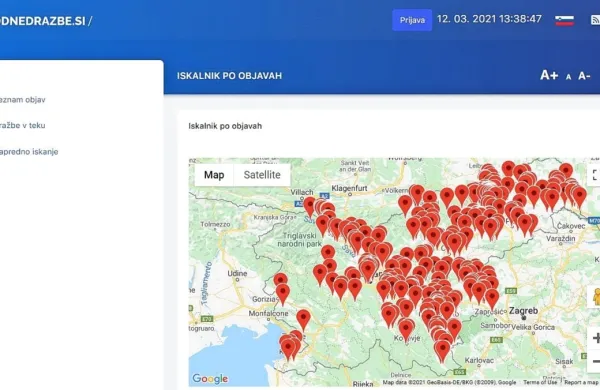Click the date and time display
The width and height of the screenshot is (600, 390).
489,19
